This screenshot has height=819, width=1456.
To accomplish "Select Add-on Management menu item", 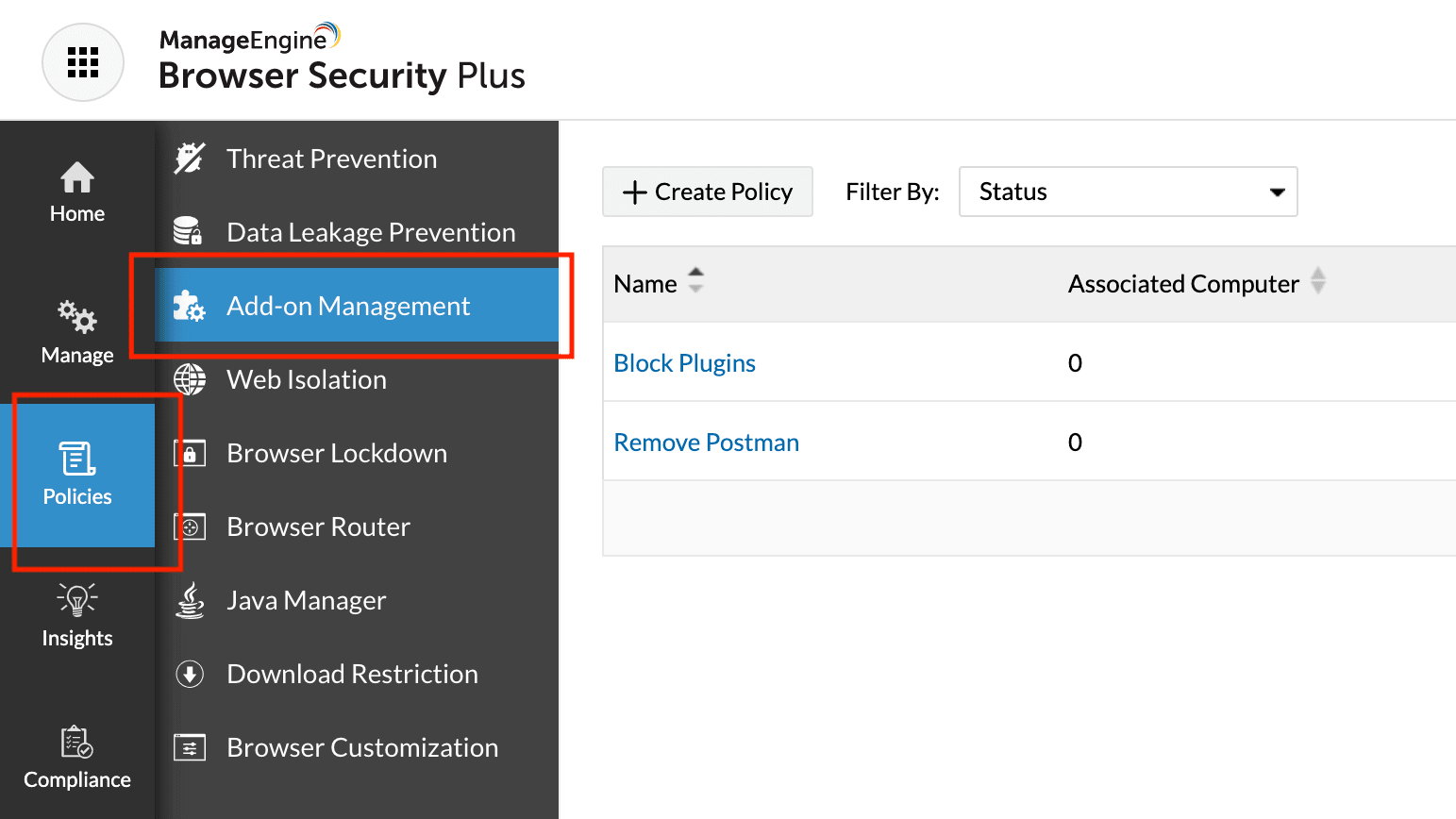I will [x=348, y=306].
